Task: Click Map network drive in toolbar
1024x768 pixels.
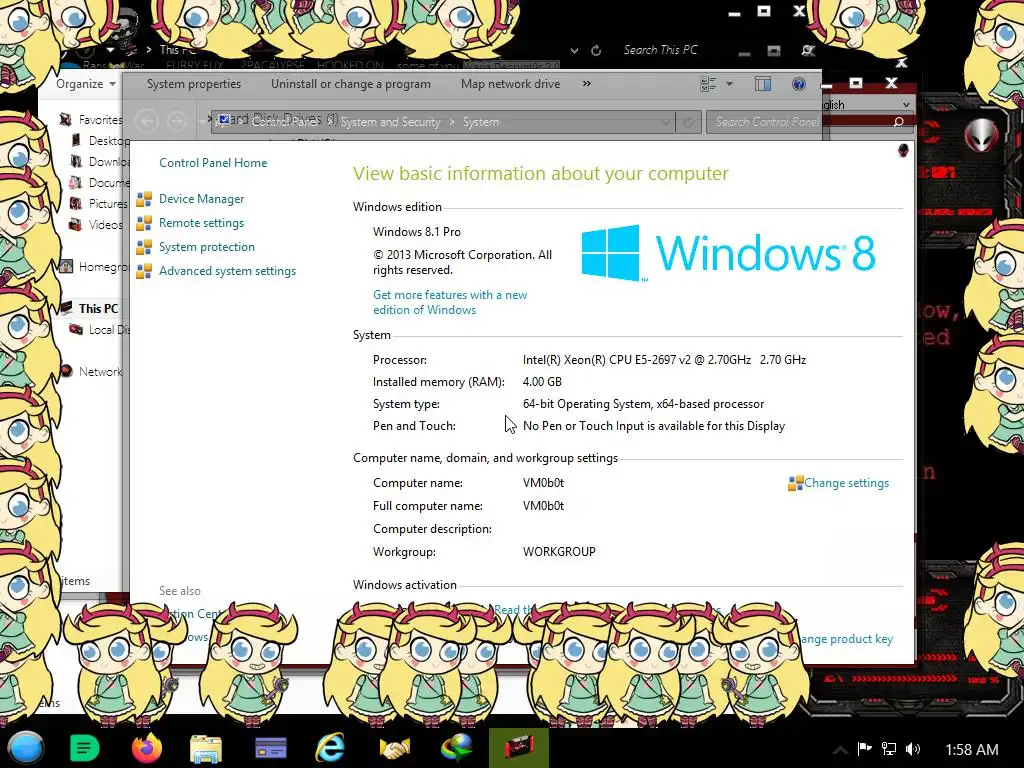Action: (x=510, y=84)
